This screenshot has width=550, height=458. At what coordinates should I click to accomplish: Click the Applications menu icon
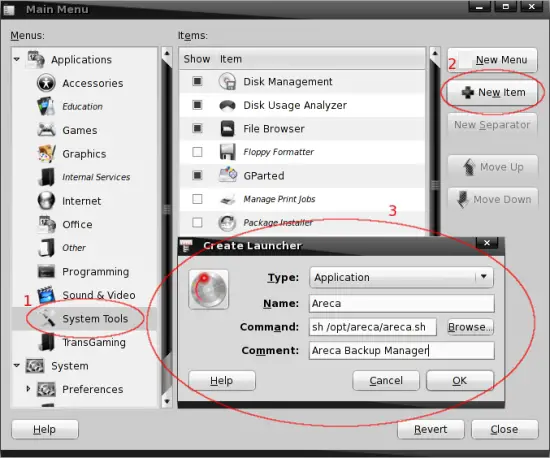(x=36, y=59)
